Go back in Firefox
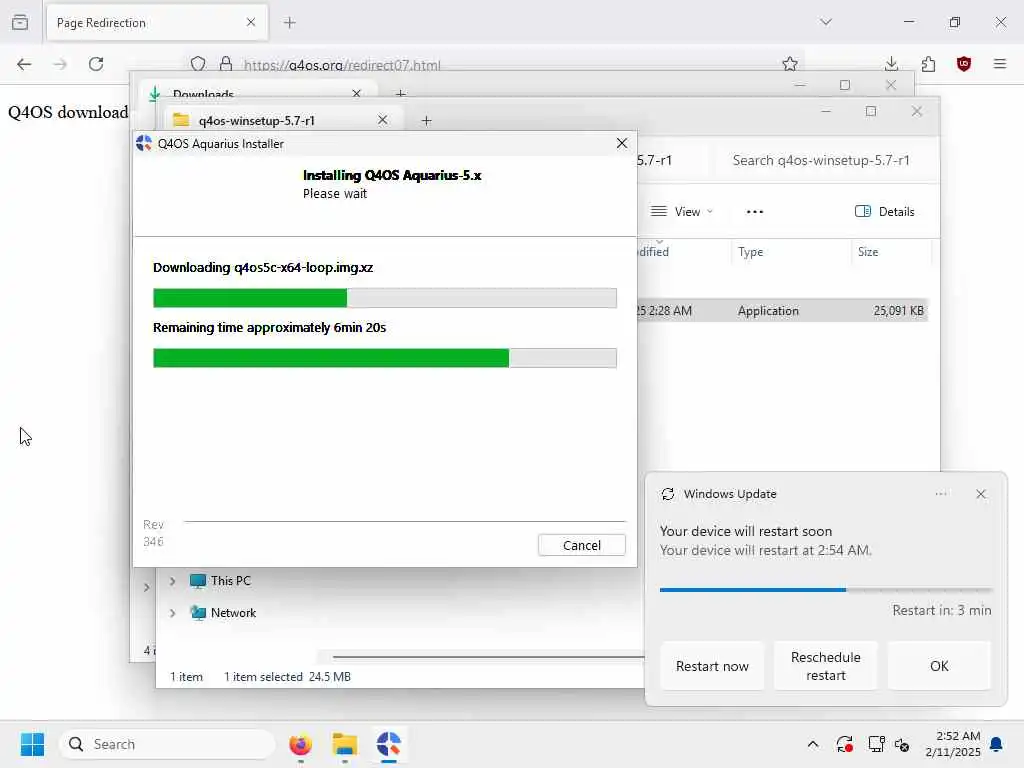The image size is (1024, 768). point(24,64)
